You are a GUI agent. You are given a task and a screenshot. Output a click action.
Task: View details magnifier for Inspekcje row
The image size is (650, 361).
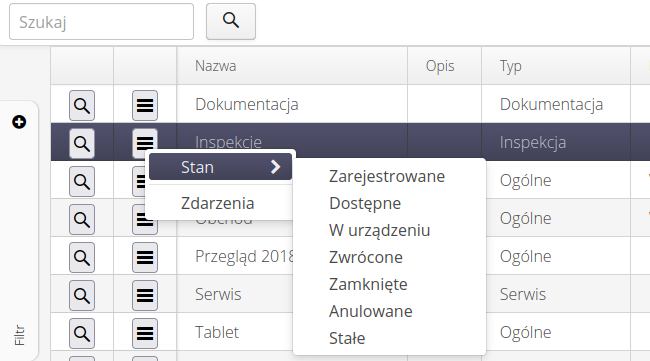point(82,144)
